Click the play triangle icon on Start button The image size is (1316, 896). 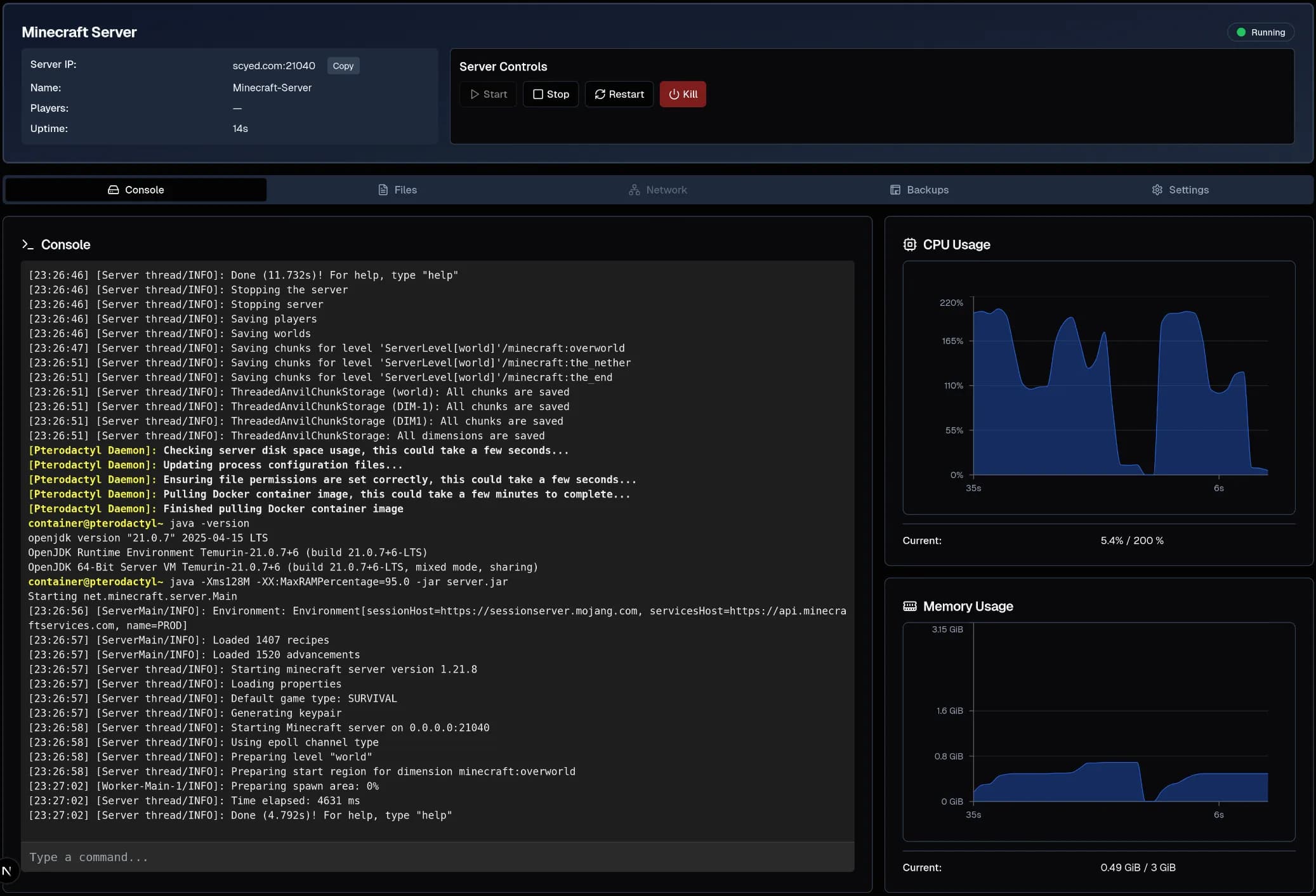click(475, 94)
